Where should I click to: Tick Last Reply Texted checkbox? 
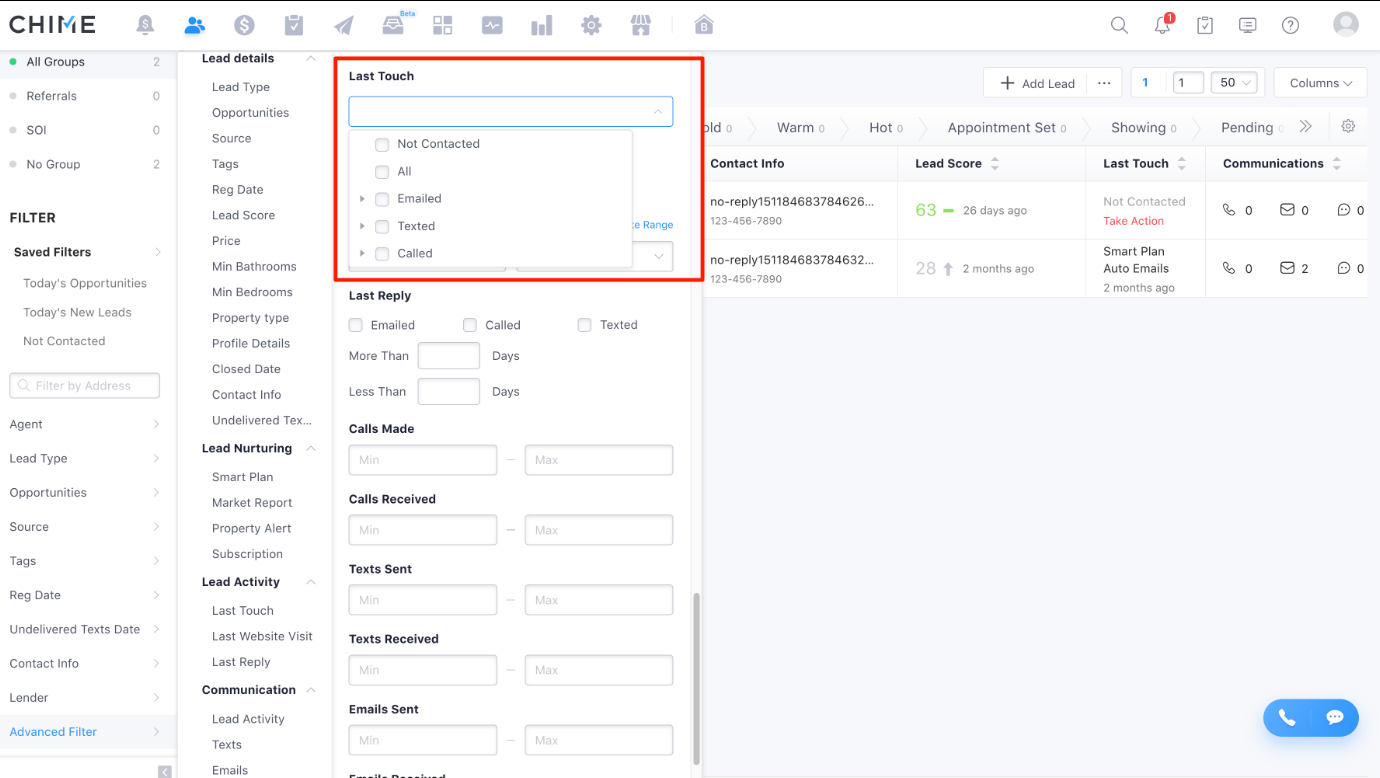coord(585,325)
